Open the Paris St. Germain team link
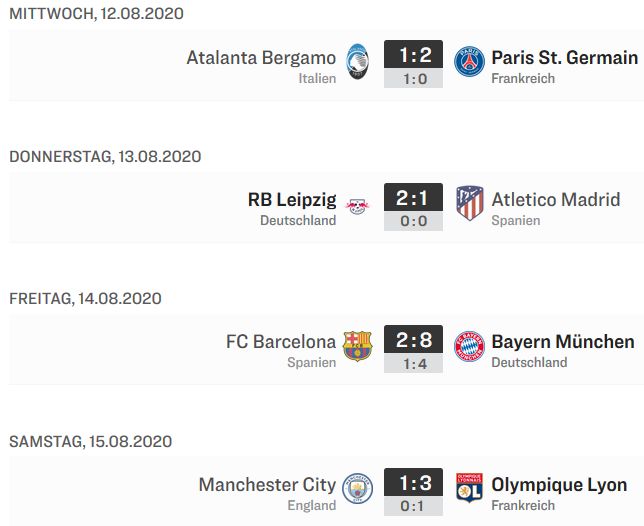Screen dimensions: 644x526 tap(565, 58)
